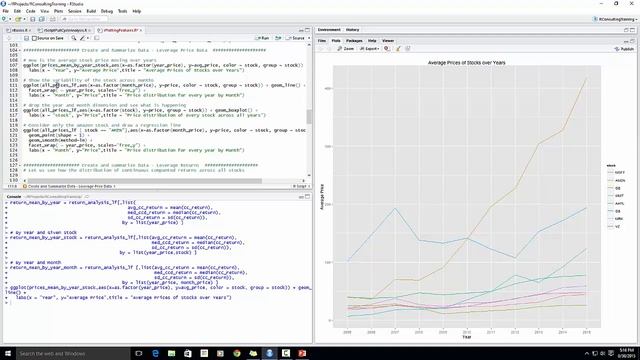Open the Code menu
The width and height of the screenshot is (640, 360).
[31, 11]
